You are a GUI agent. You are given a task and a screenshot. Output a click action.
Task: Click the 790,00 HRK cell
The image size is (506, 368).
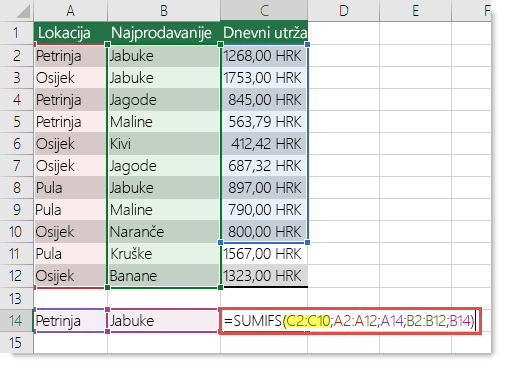(264, 210)
